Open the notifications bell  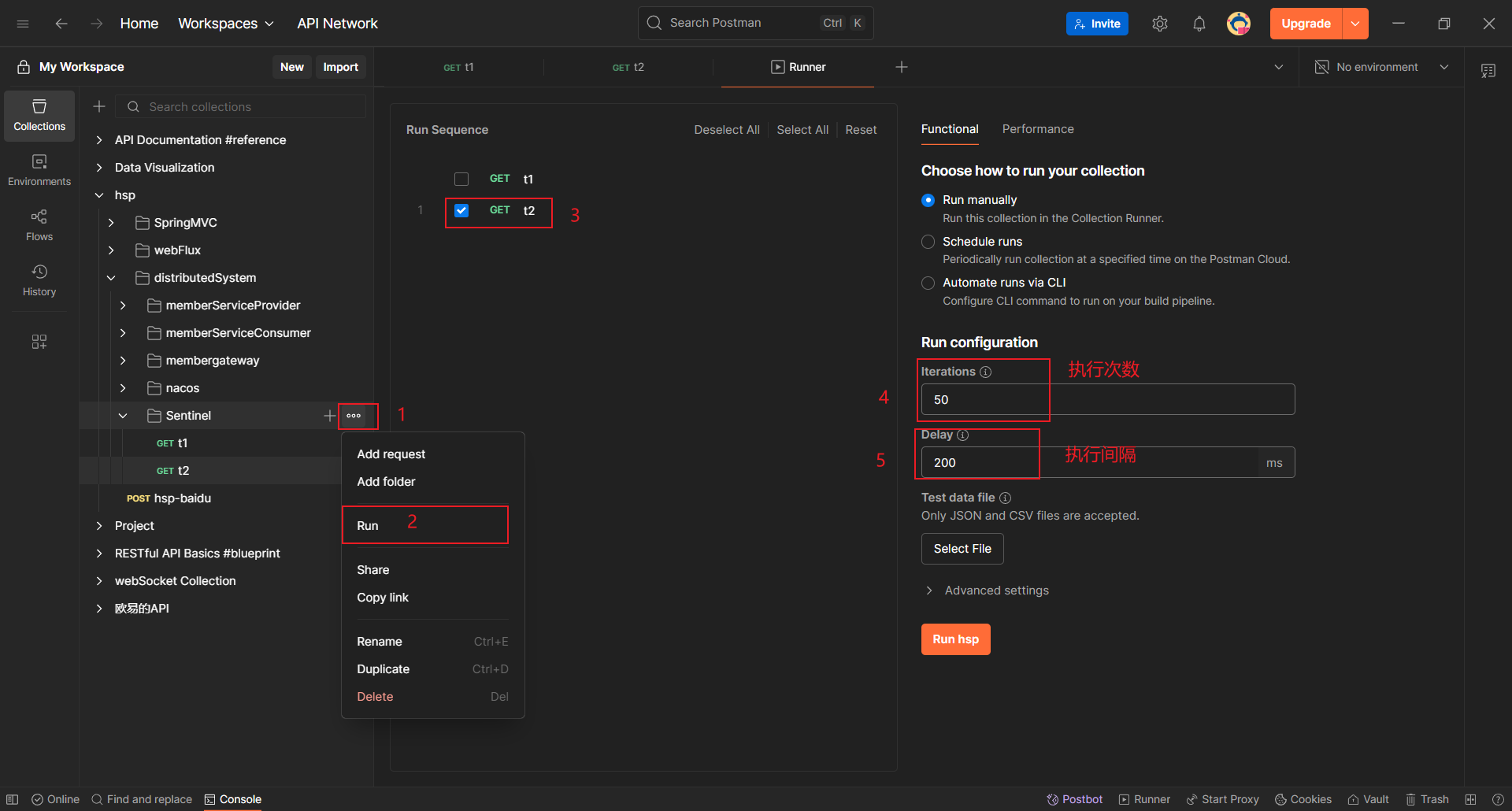[x=1199, y=24]
